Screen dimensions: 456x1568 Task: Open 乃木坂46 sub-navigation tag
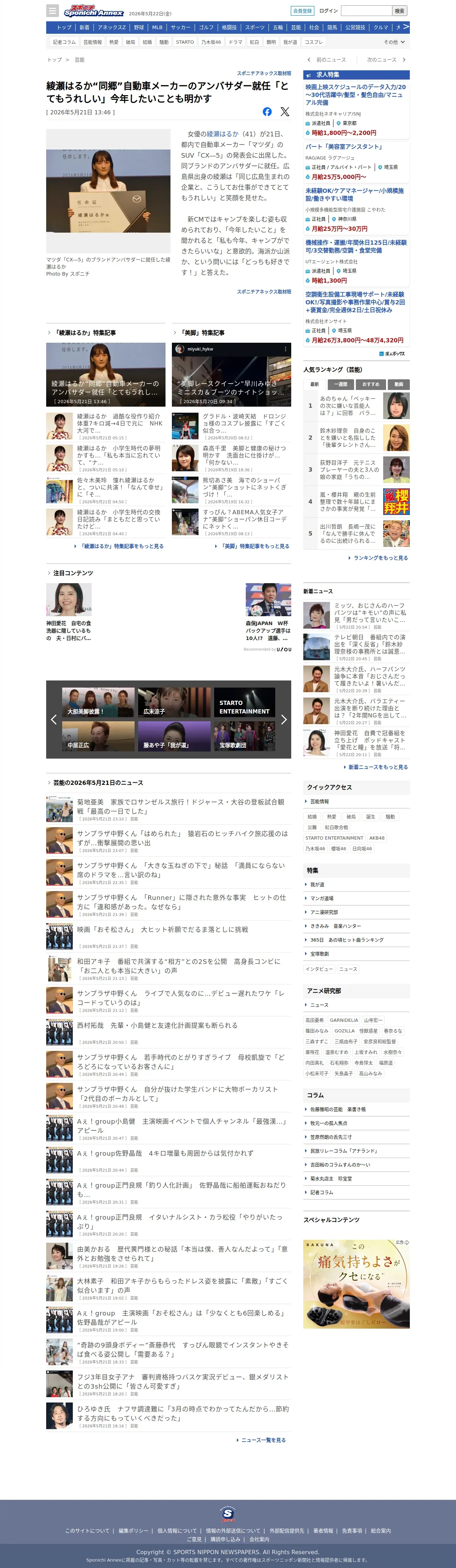pos(211,42)
